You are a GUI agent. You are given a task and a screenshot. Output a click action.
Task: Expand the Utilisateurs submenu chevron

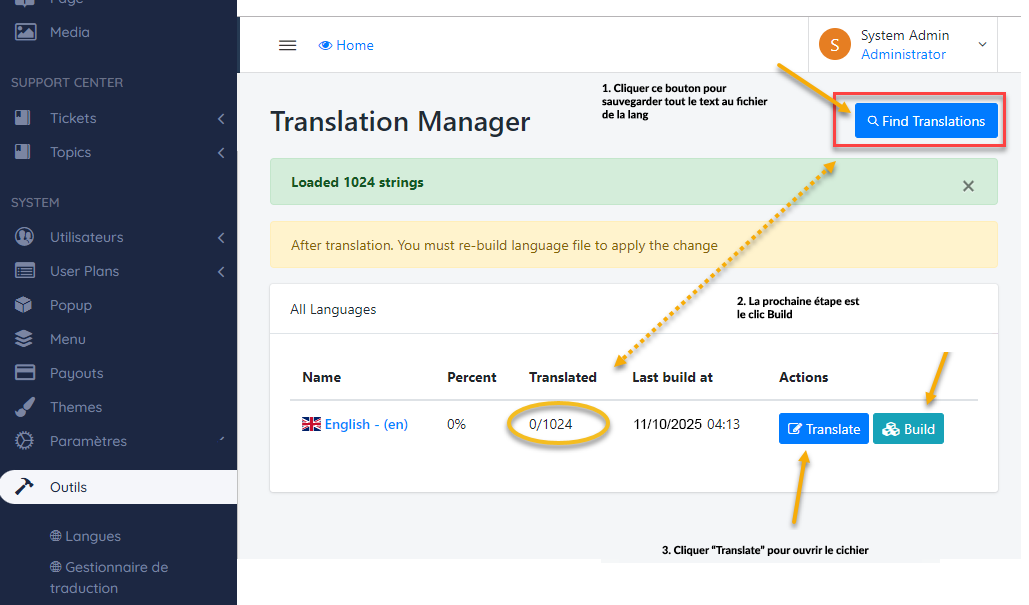point(220,238)
